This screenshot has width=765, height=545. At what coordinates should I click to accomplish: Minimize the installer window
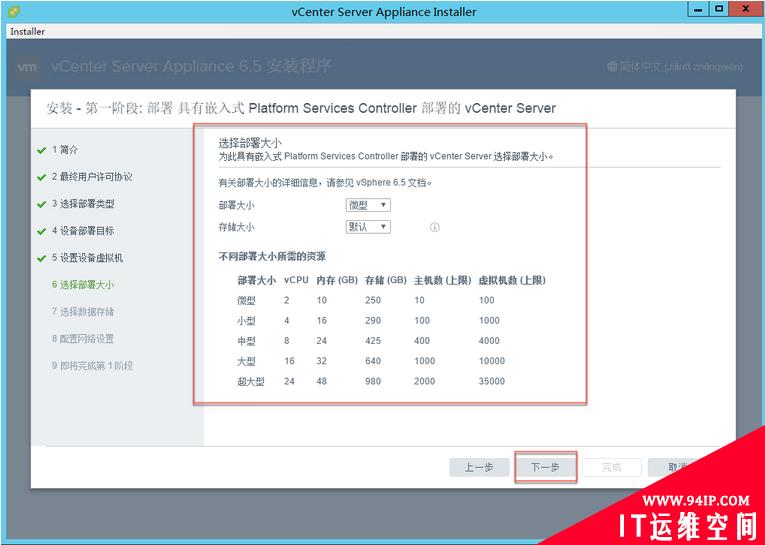[699, 9]
